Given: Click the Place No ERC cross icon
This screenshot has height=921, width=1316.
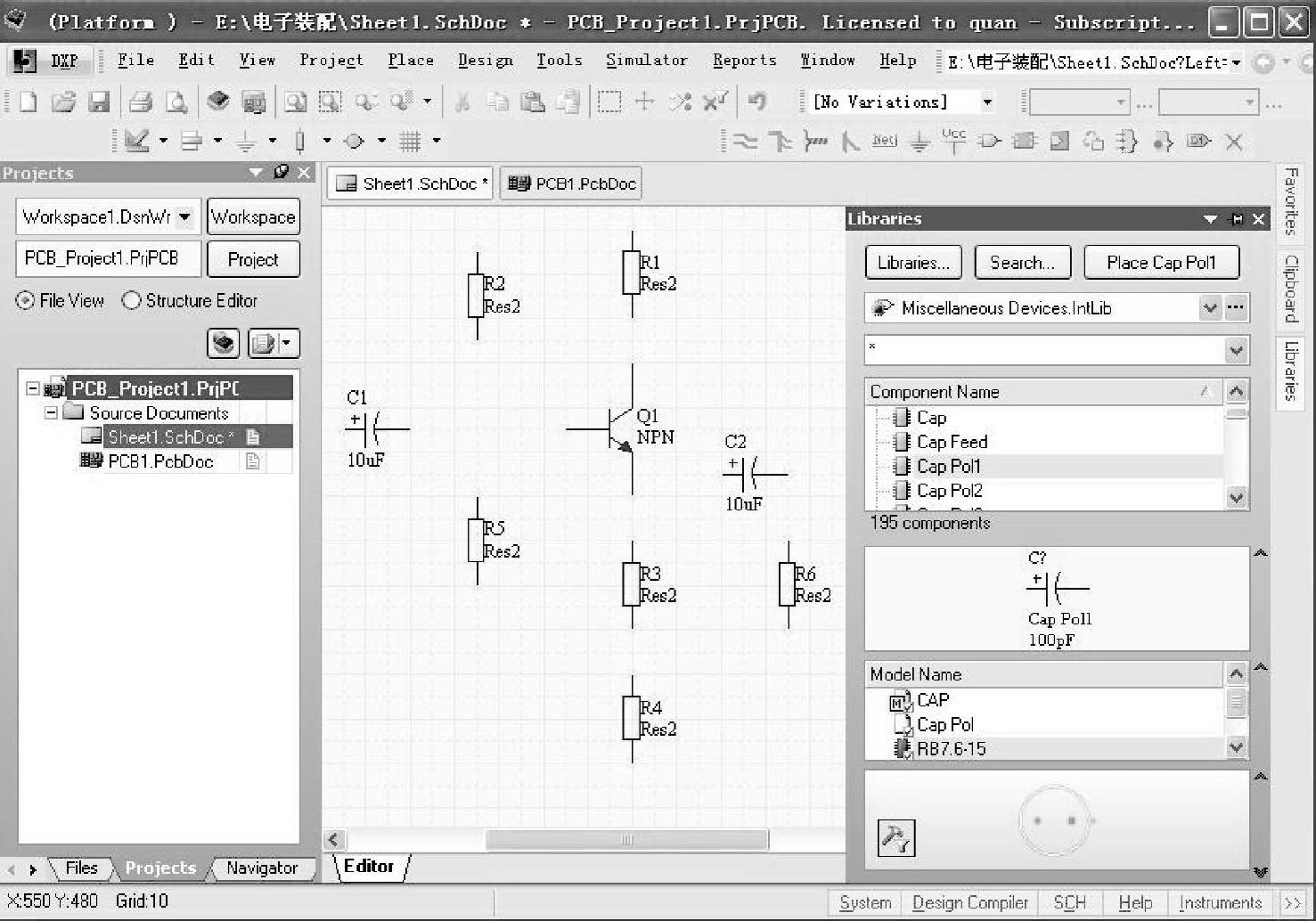Looking at the screenshot, I should pyautogui.click(x=1234, y=142).
